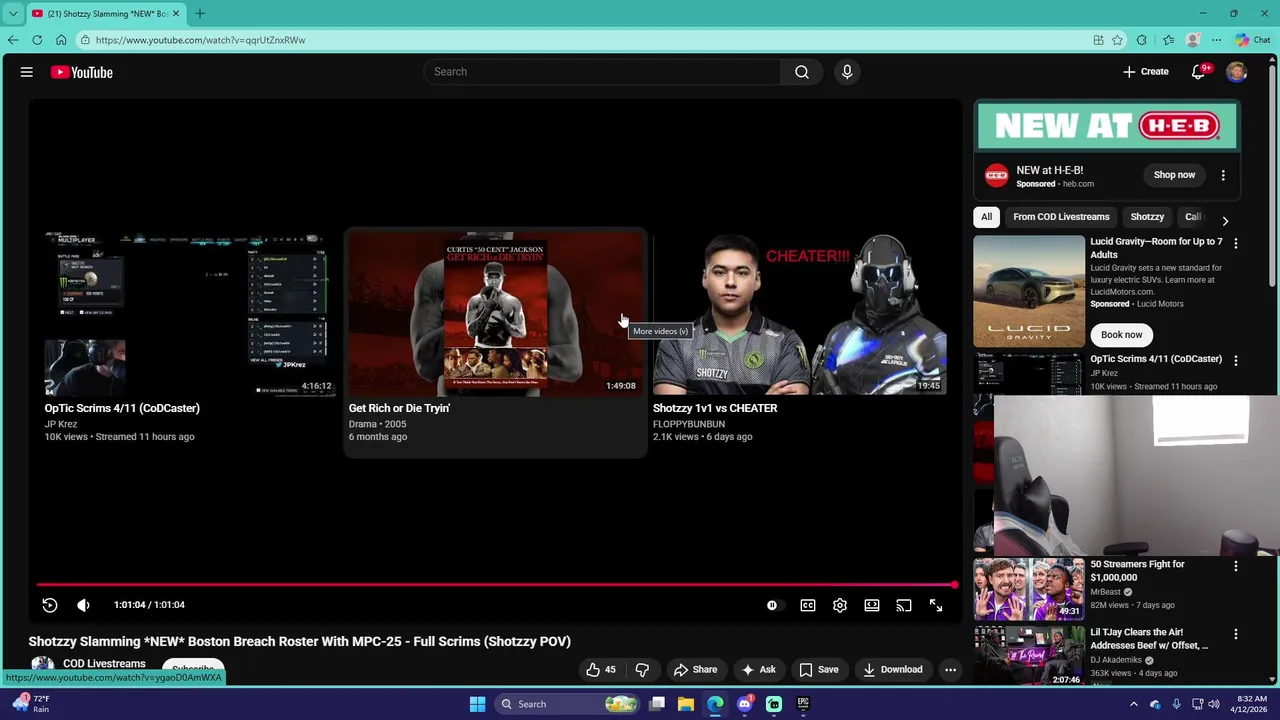Screen dimensions: 1280x720
Task: Share the video
Action: coord(695,670)
